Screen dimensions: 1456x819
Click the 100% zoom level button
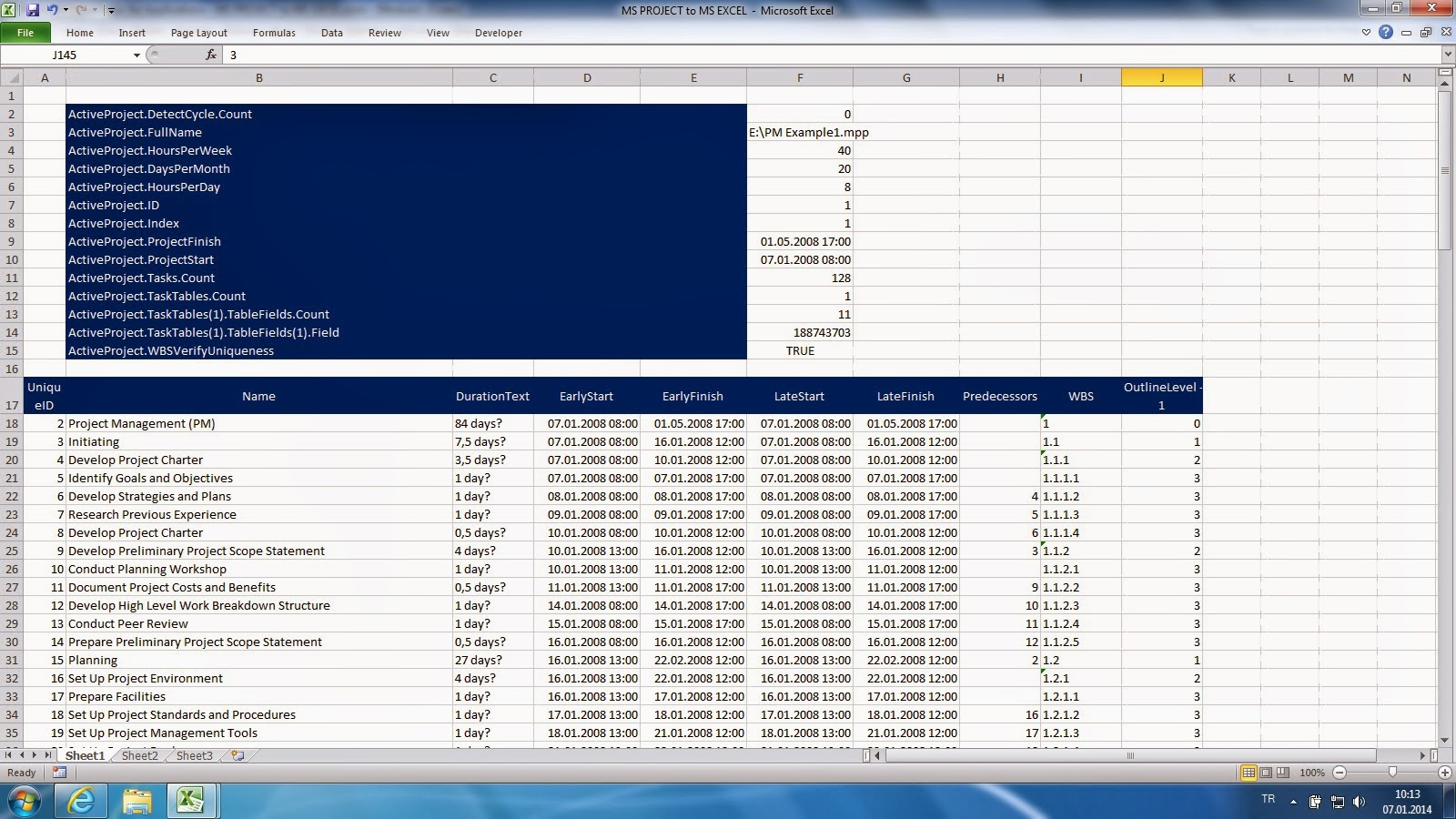click(1312, 773)
